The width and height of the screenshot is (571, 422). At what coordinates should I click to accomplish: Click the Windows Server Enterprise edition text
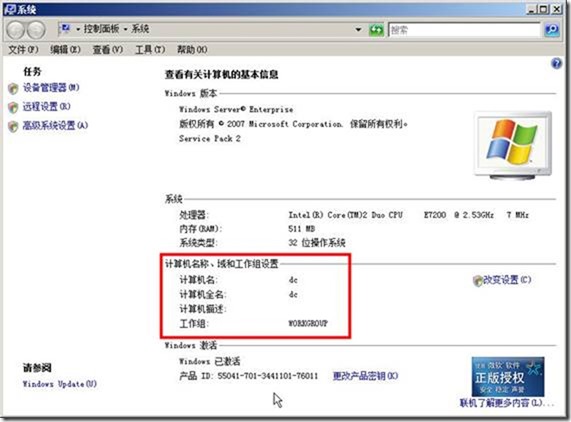[236, 110]
